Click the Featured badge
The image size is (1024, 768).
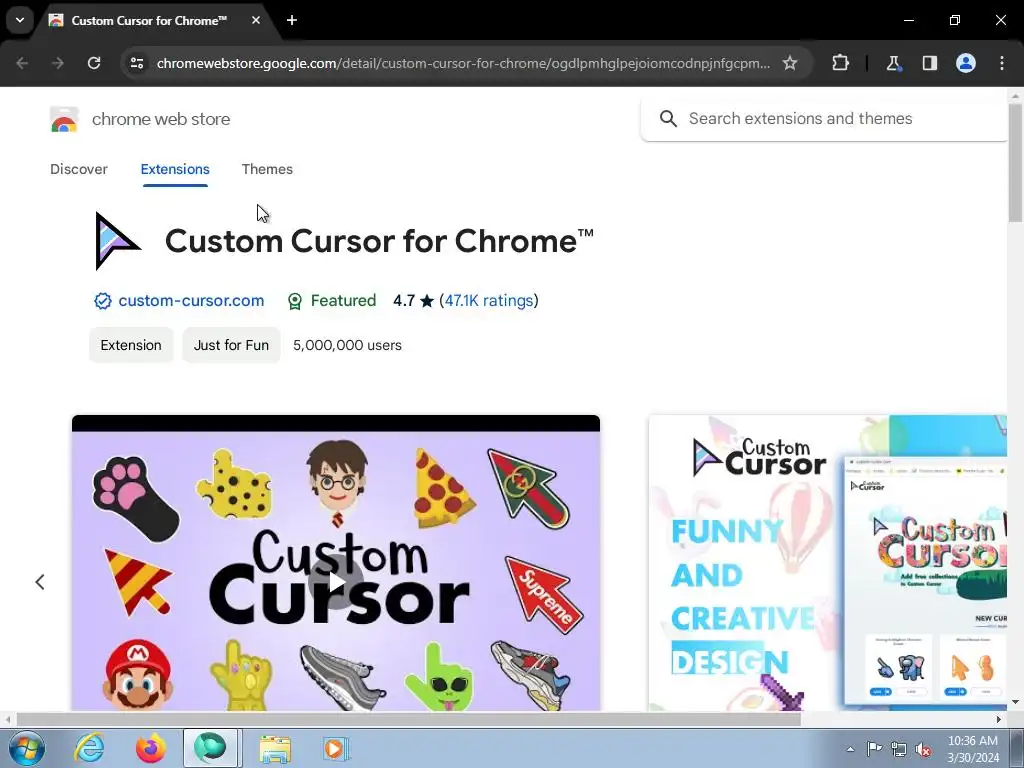click(332, 300)
